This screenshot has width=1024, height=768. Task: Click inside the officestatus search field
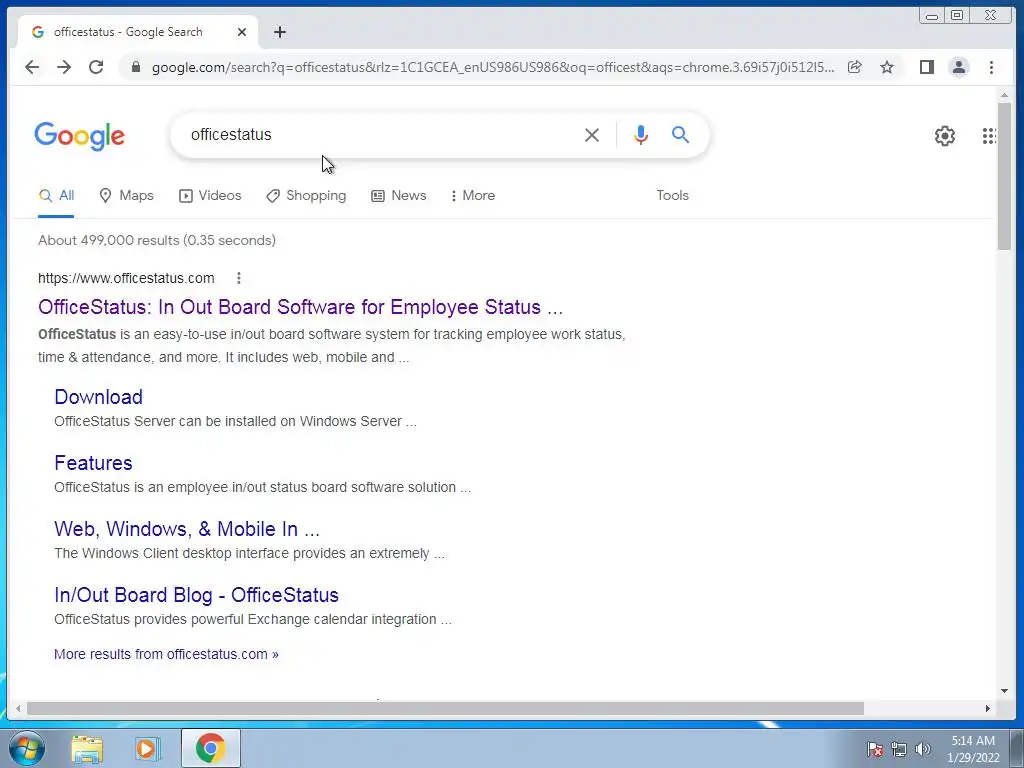click(379, 135)
